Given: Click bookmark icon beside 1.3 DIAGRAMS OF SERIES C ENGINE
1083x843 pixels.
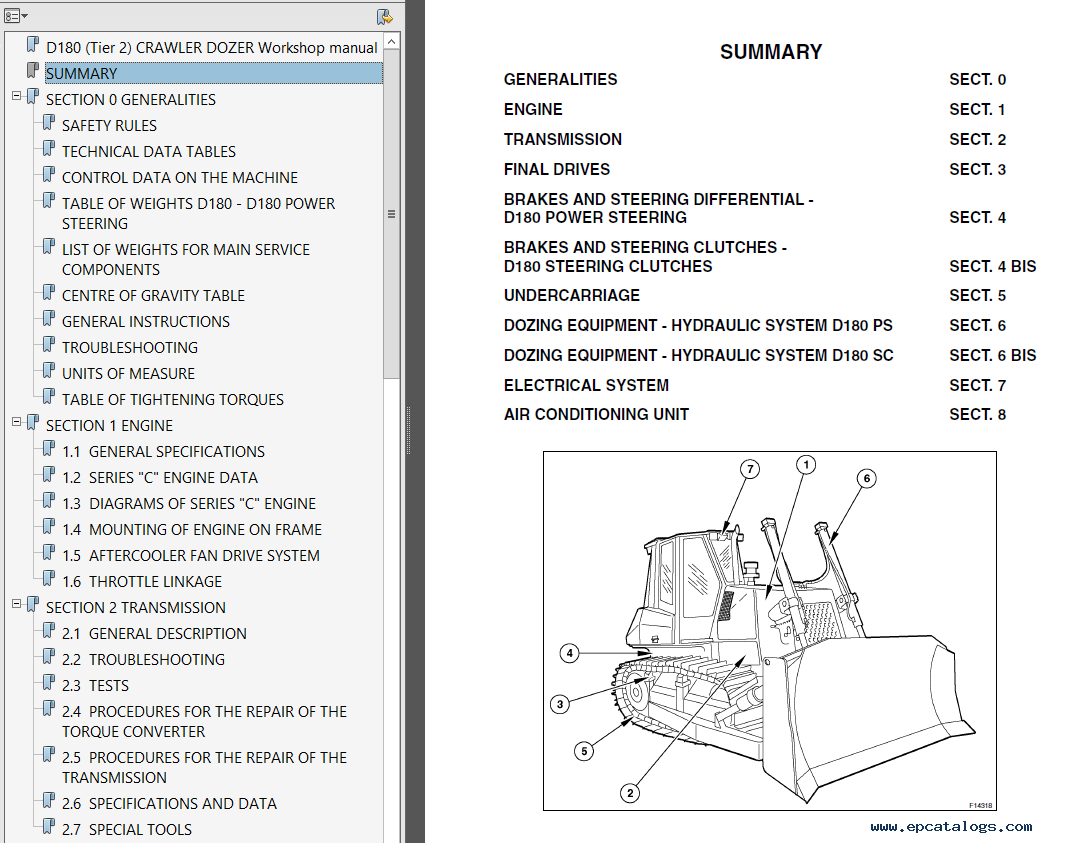Looking at the screenshot, I should click(48, 501).
